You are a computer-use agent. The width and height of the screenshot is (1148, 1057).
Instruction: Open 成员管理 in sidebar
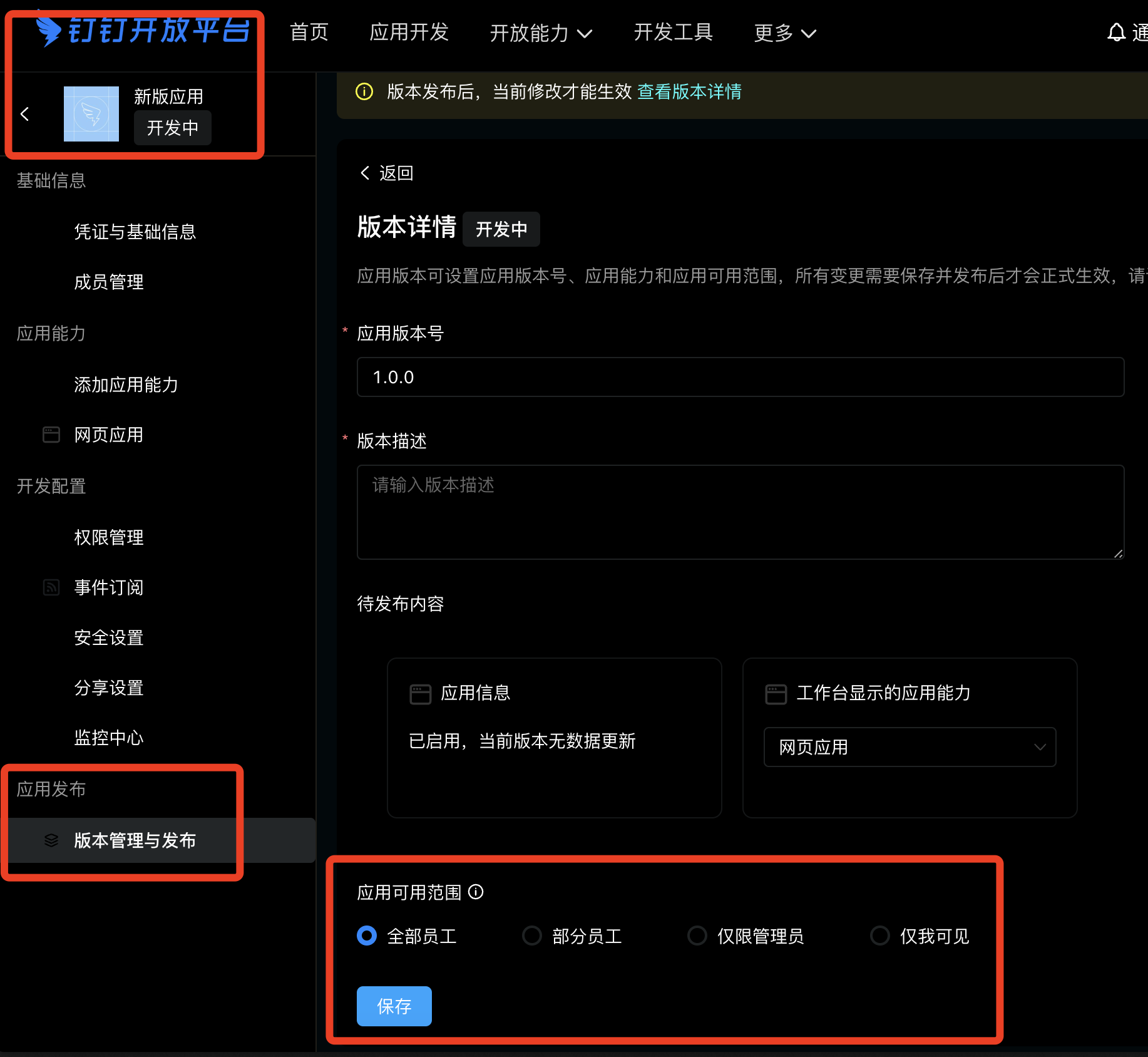pos(109,282)
